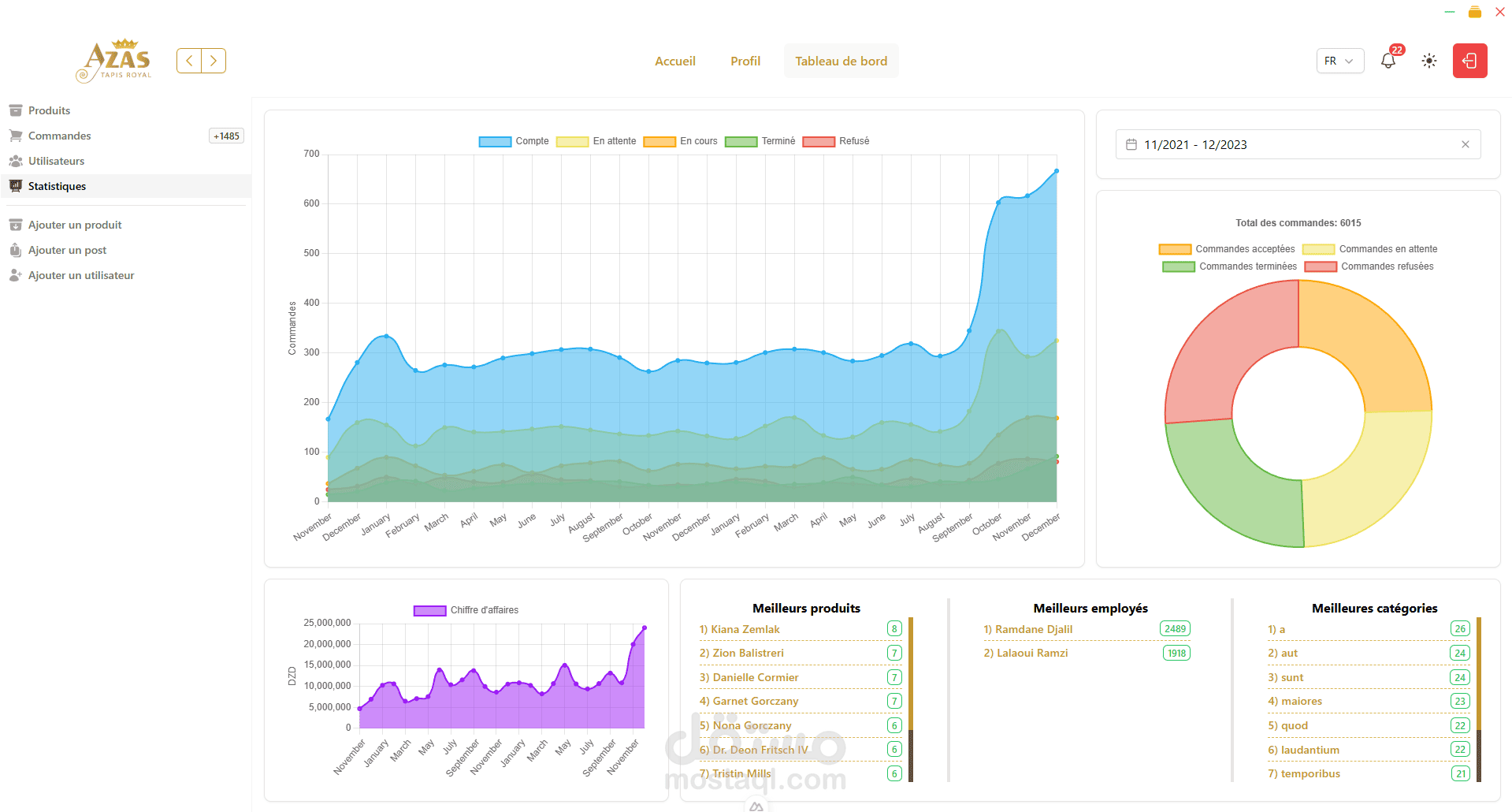Toggle the En cours series legend
Viewport: 1512px width, 812px height.
[681, 141]
